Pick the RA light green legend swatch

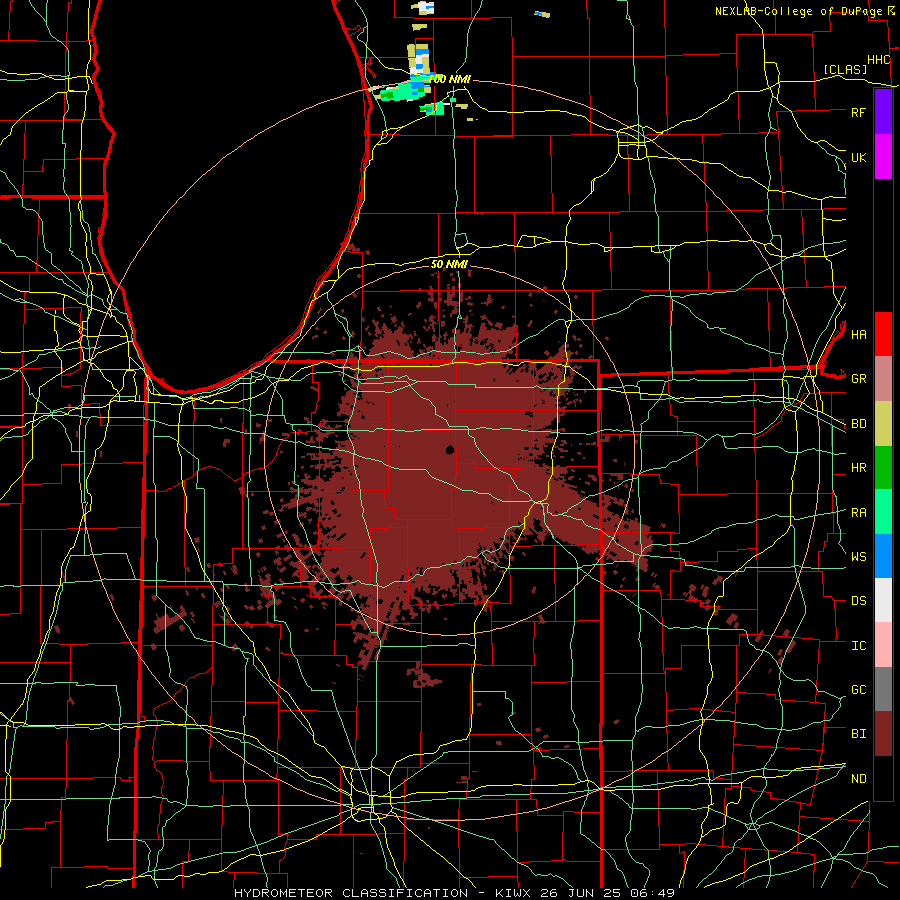[883, 512]
